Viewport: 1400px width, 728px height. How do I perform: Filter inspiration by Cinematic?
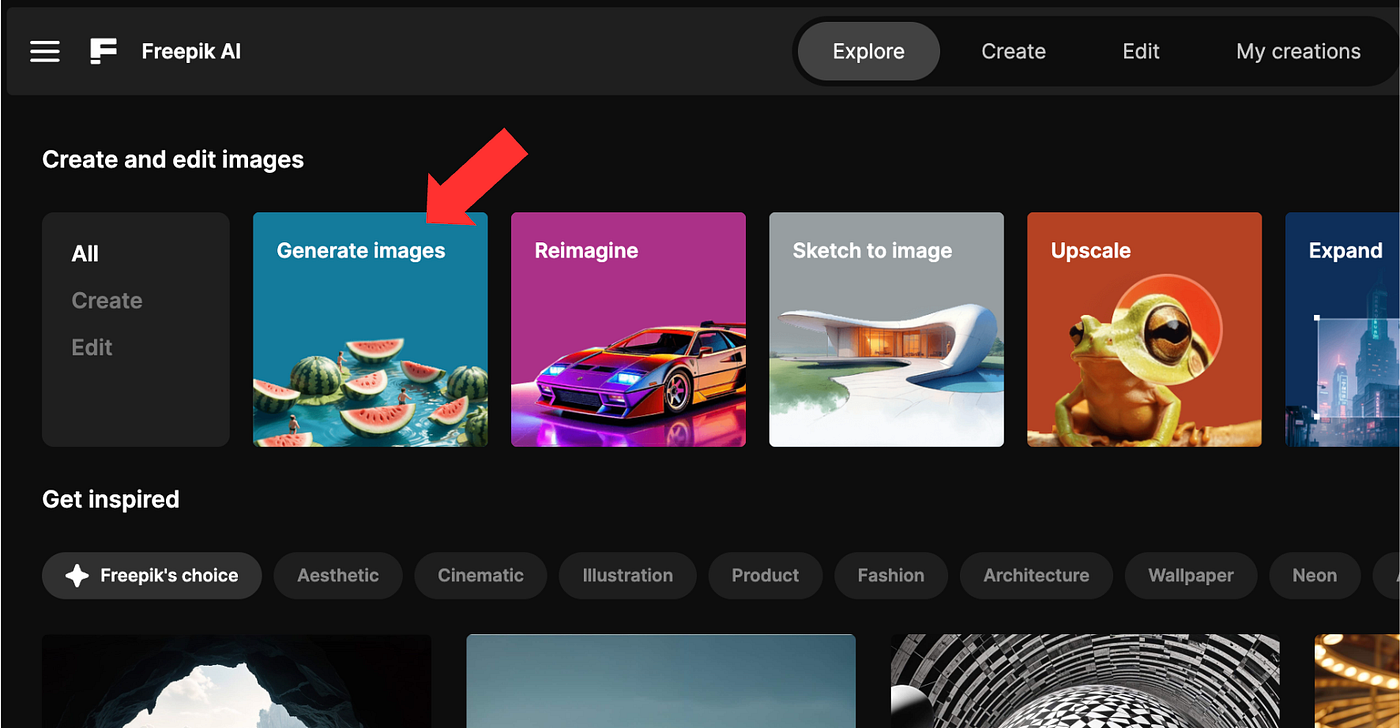pyautogui.click(x=481, y=575)
